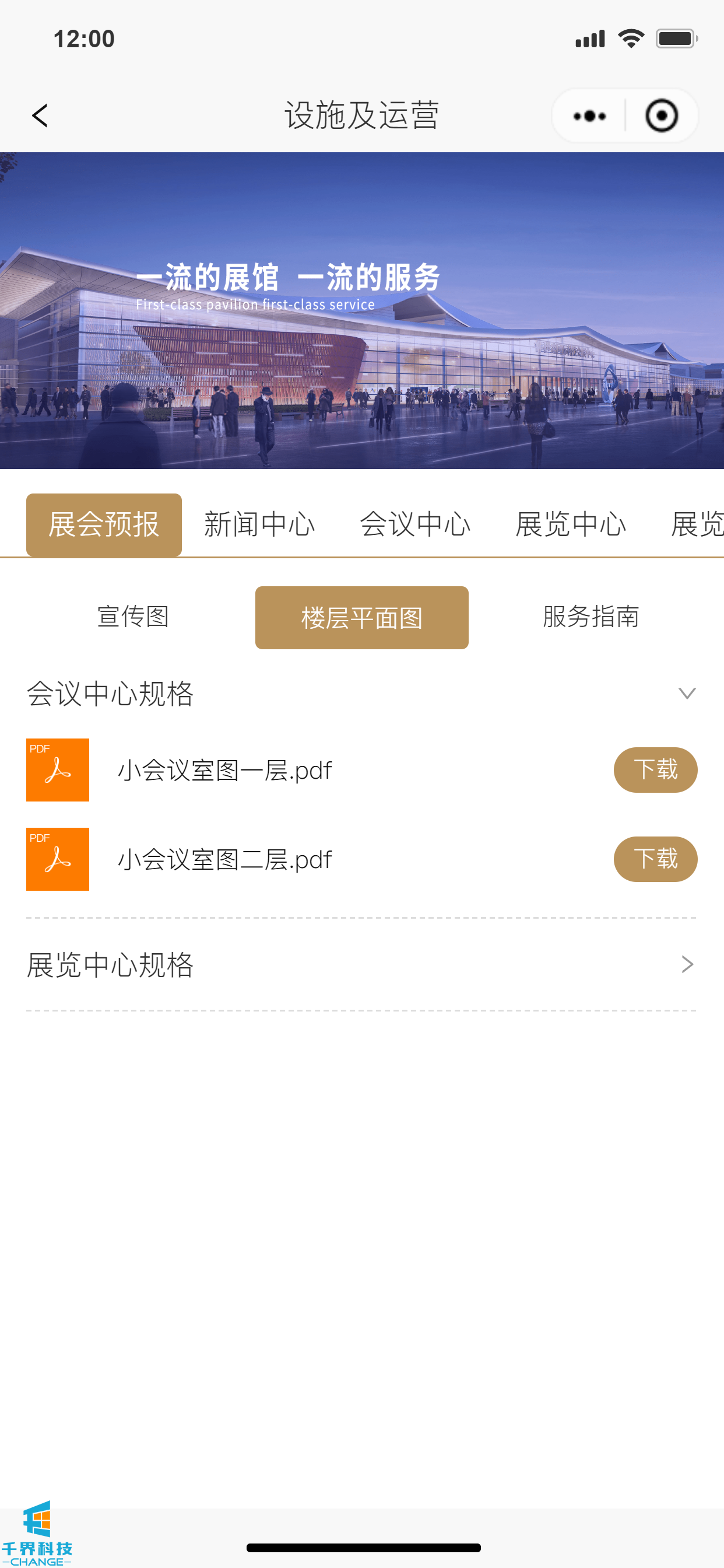
Task: Download 小会议室图一层.pdf
Action: pos(655,769)
